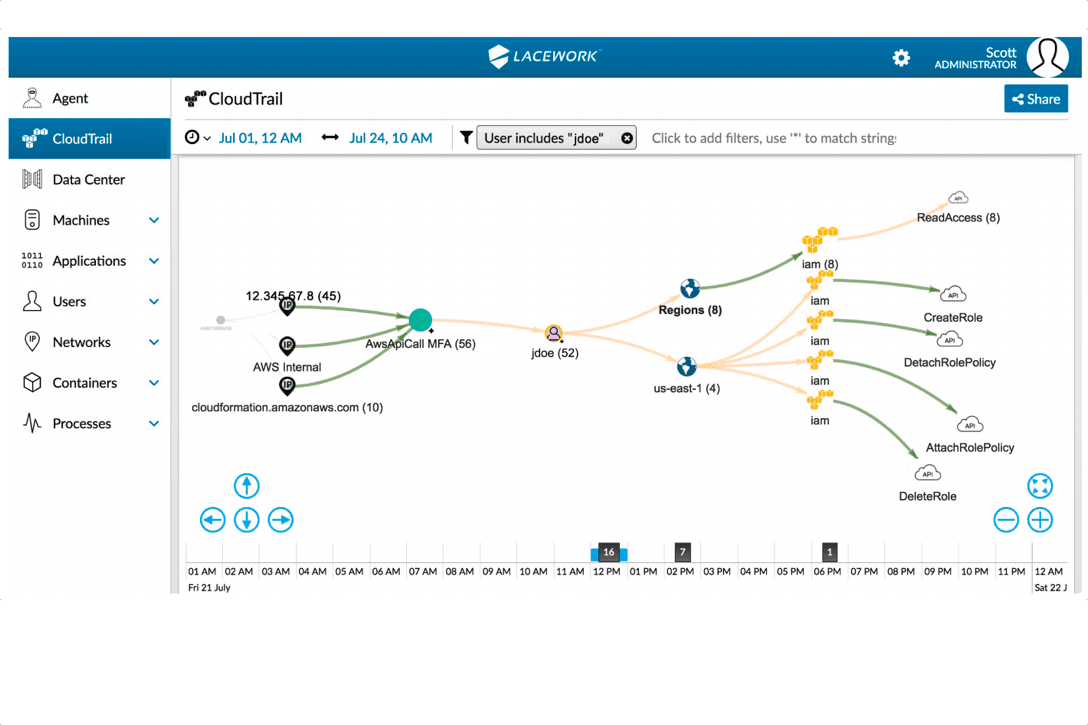Fit graph to screen icon

pyautogui.click(x=1039, y=486)
